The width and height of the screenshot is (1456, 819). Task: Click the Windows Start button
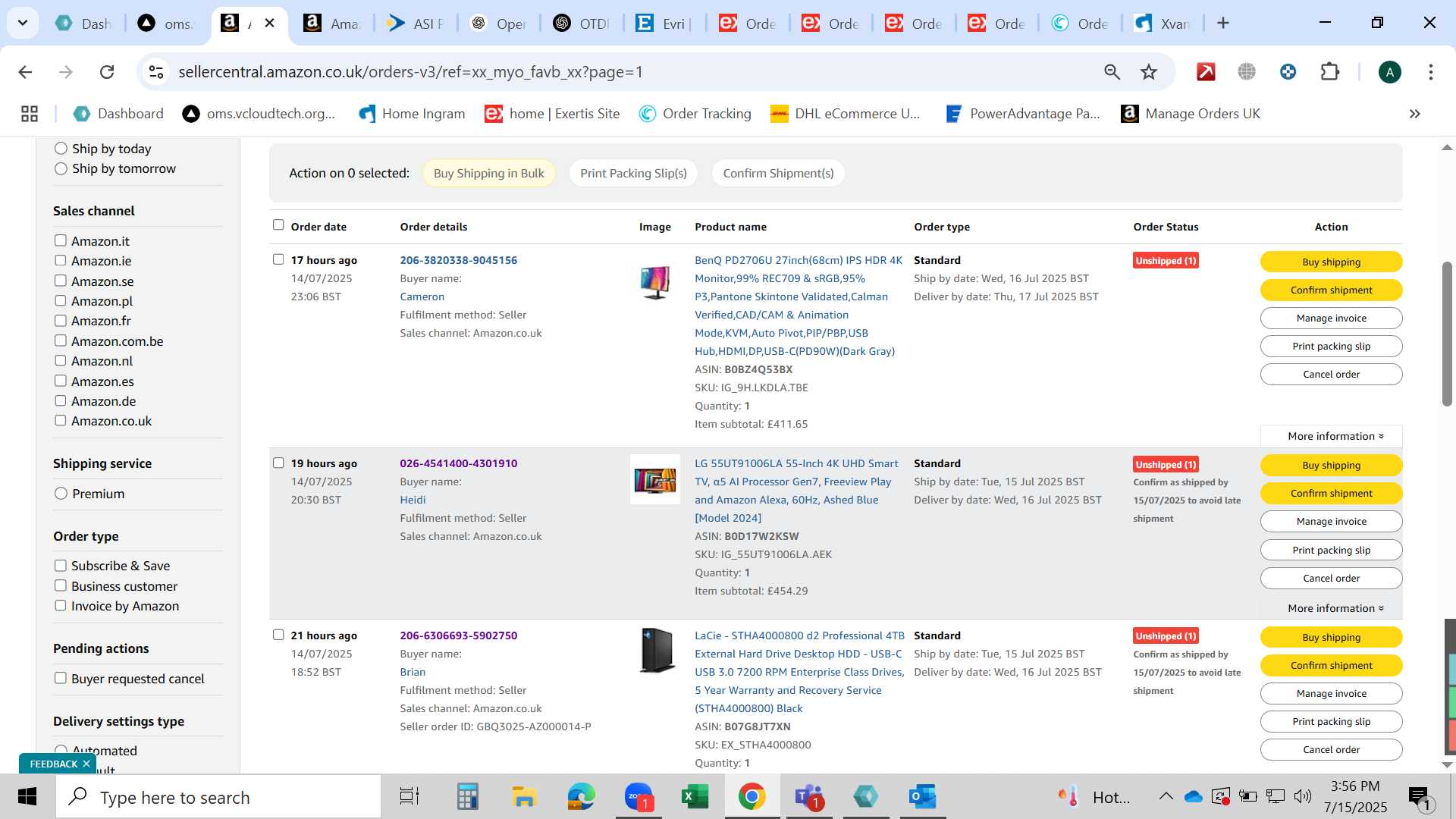[x=27, y=797]
